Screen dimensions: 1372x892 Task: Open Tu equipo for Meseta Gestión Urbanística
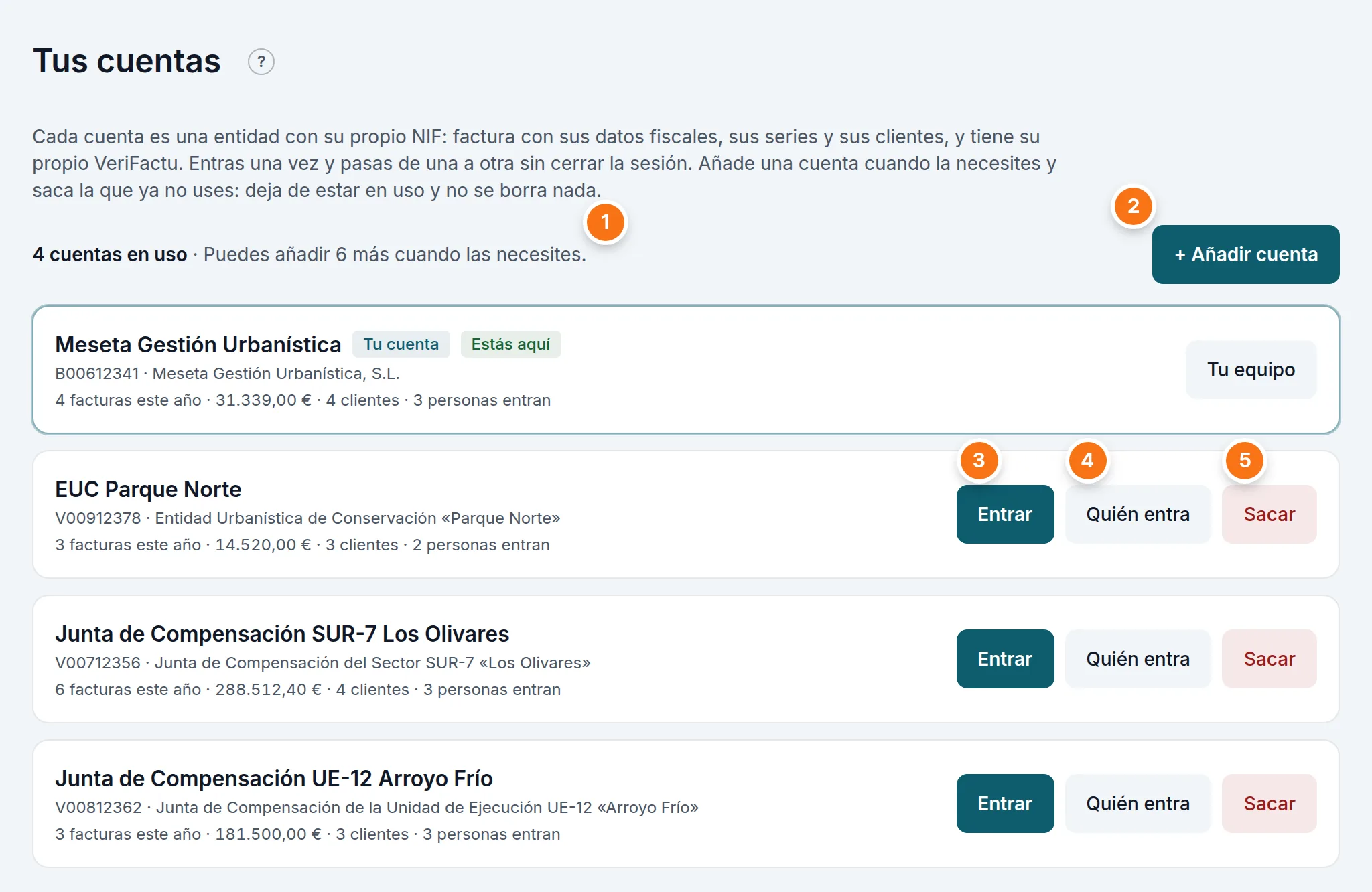click(1251, 370)
